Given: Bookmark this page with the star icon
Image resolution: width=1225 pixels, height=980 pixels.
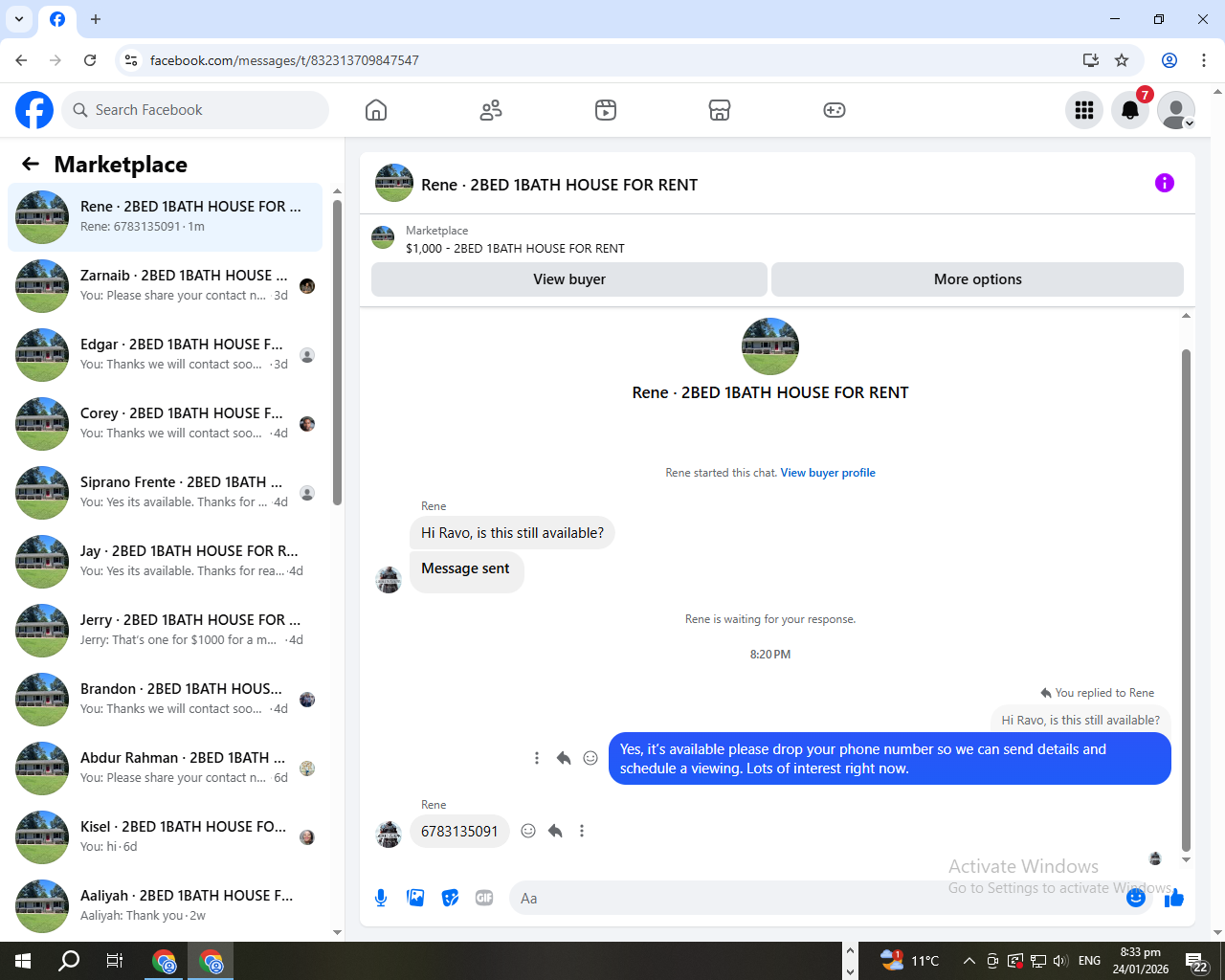Looking at the screenshot, I should click(1122, 60).
